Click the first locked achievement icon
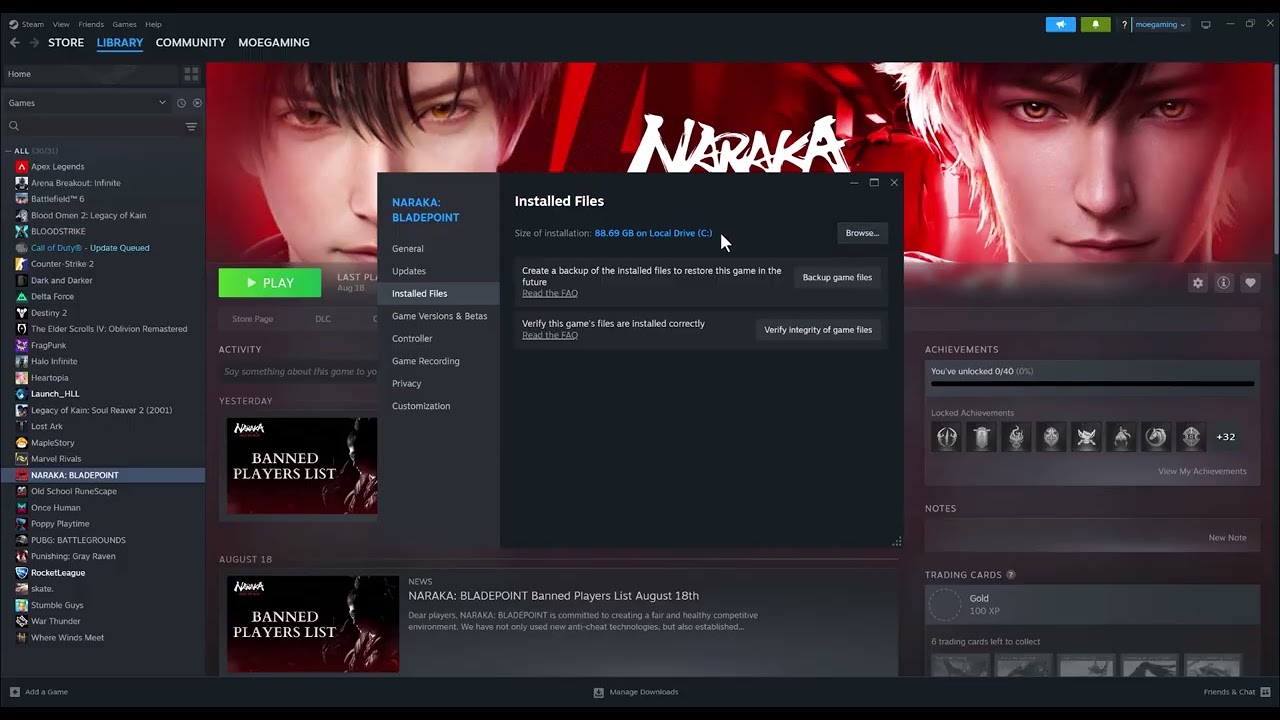 click(x=946, y=437)
